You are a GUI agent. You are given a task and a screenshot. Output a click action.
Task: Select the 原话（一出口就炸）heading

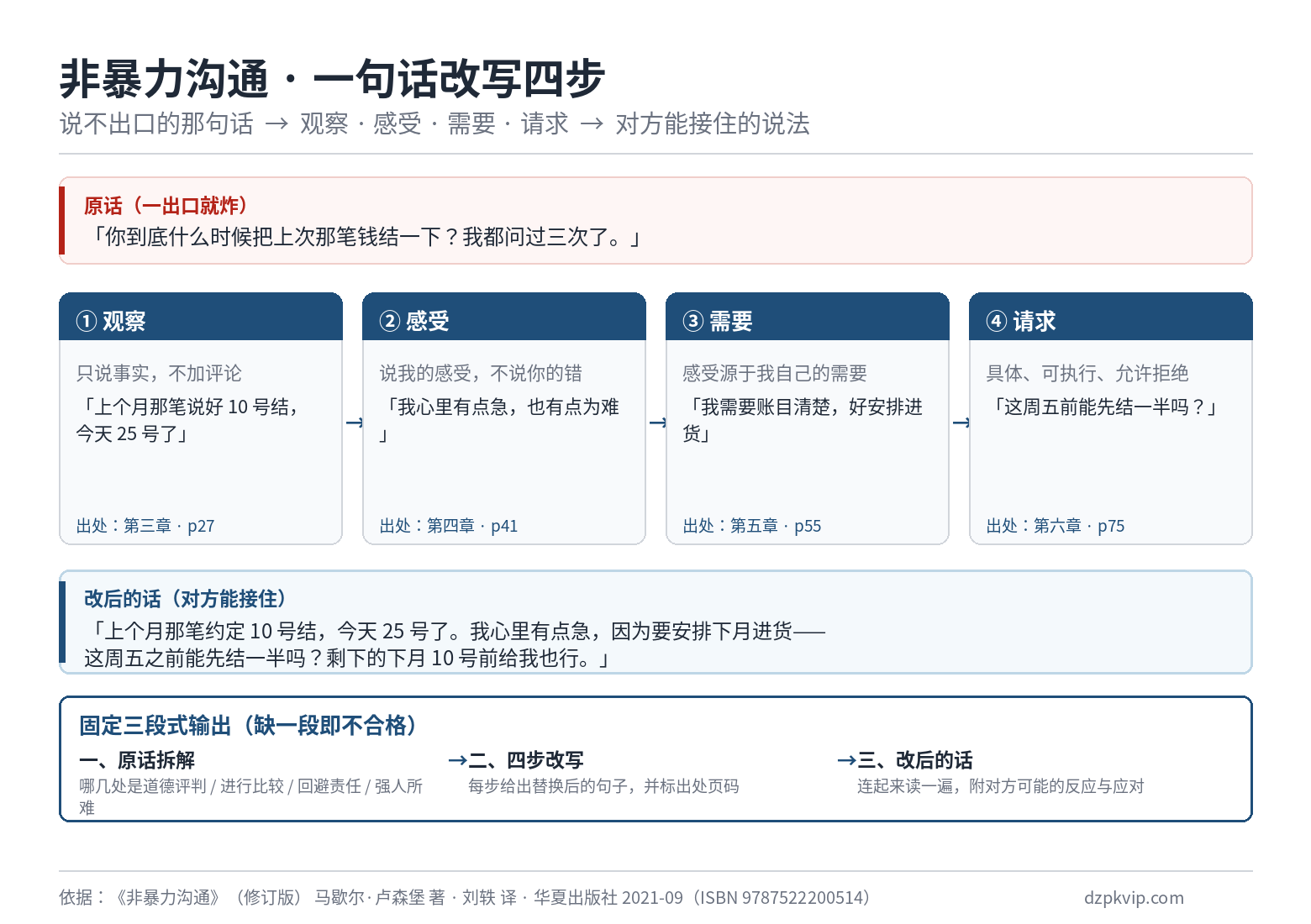point(166,206)
